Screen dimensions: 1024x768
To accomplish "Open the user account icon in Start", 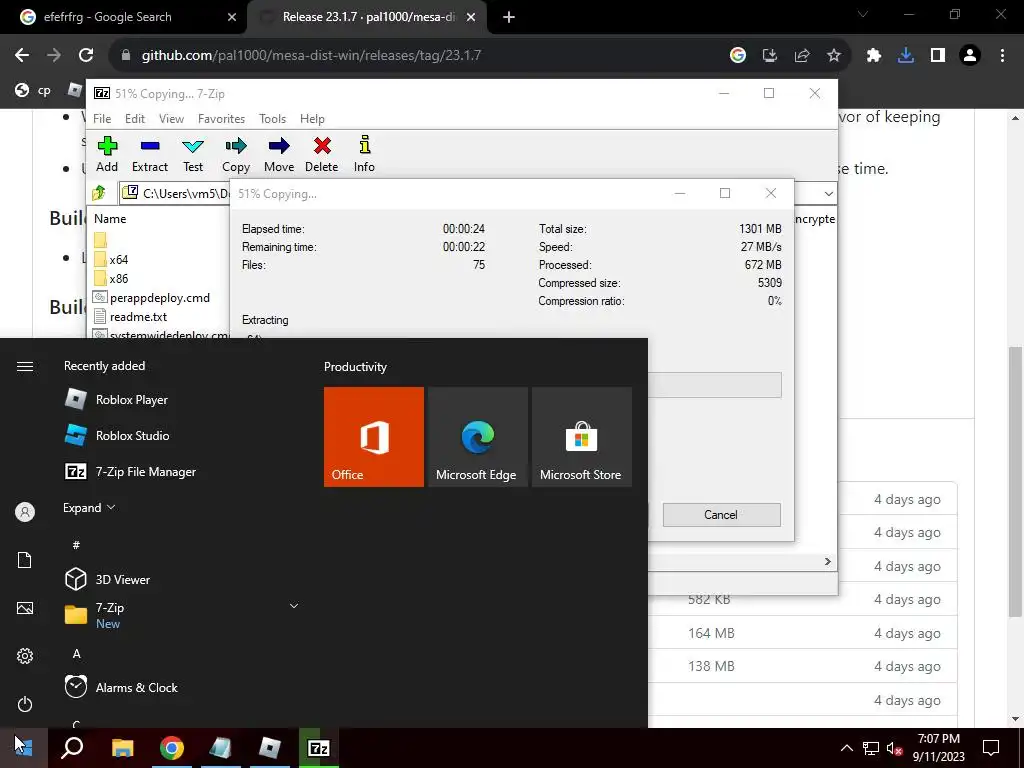I will pos(25,512).
